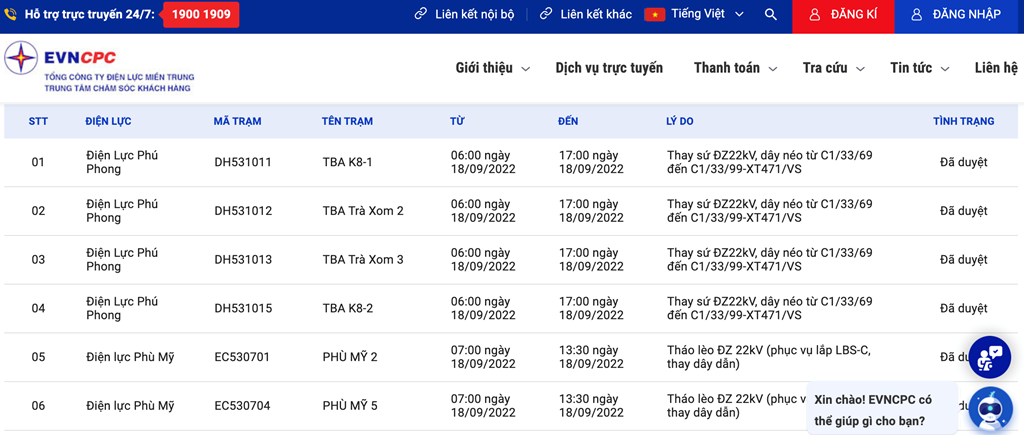Click the EVNCPC logo
The width and height of the screenshot is (1024, 435).
point(99,67)
